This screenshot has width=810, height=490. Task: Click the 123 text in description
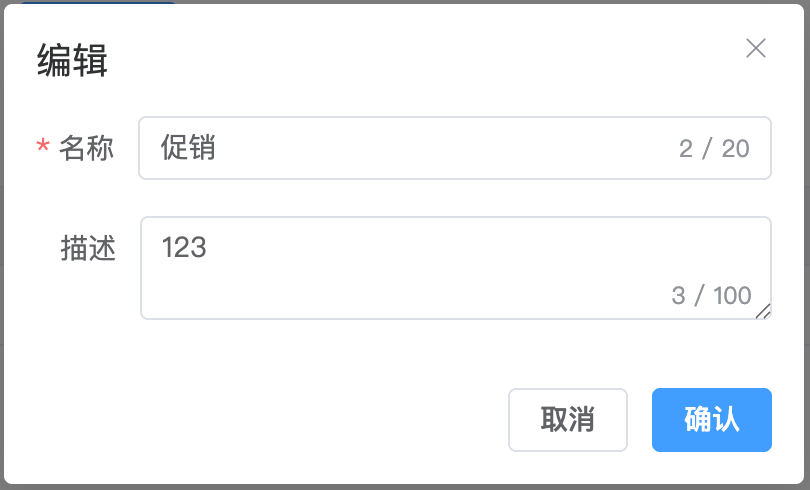pos(183,247)
